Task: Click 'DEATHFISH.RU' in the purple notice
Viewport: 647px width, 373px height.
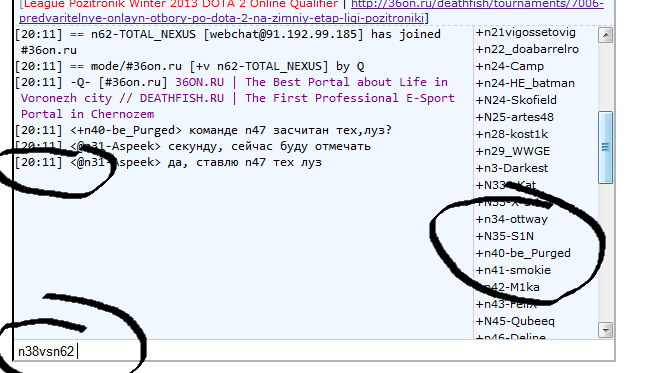Action: pyautogui.click(x=182, y=98)
